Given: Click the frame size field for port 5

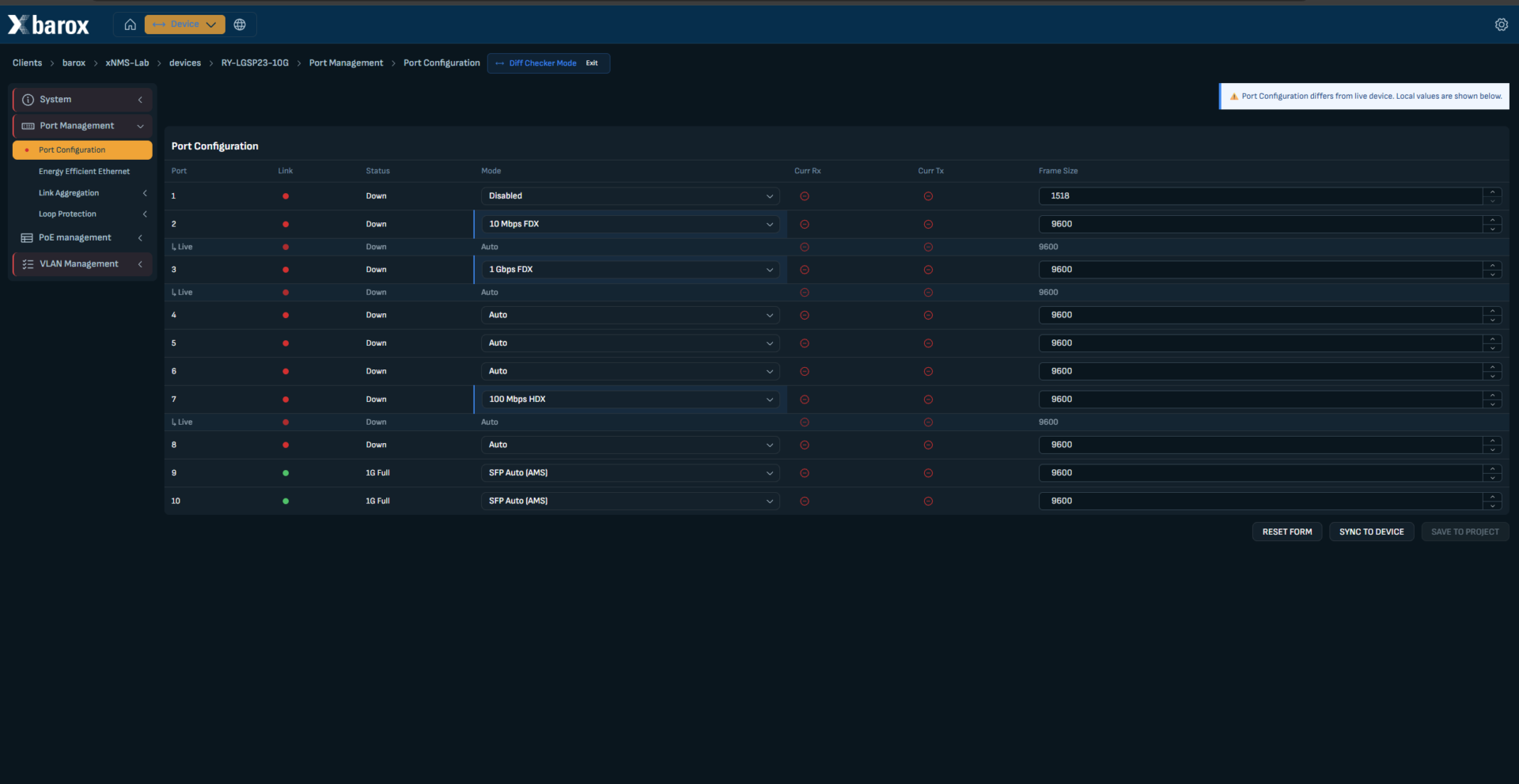Looking at the screenshot, I should 1261,343.
